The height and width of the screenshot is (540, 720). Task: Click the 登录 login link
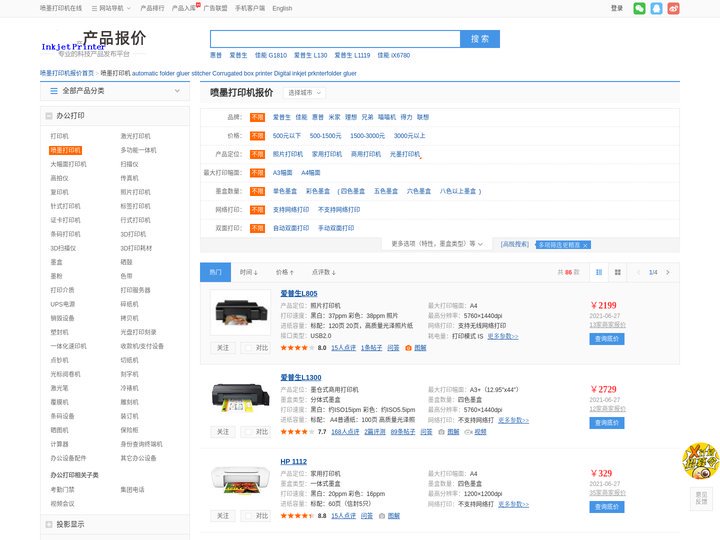coord(617,8)
